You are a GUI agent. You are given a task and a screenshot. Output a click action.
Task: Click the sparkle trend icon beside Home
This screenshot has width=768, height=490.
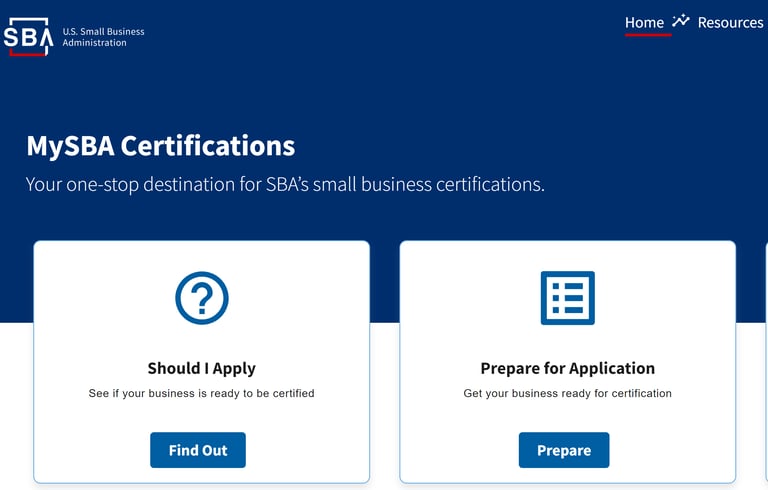coord(680,21)
